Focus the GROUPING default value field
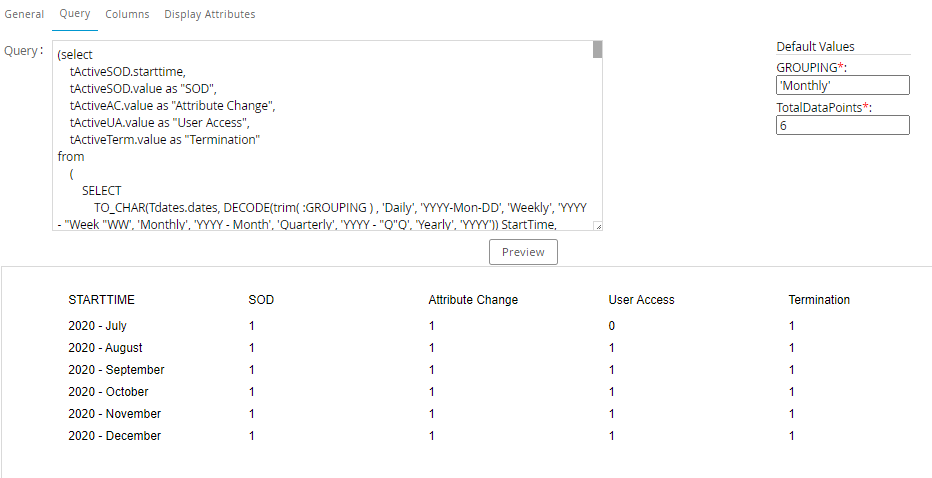The height and width of the screenshot is (478, 932). tap(842, 86)
